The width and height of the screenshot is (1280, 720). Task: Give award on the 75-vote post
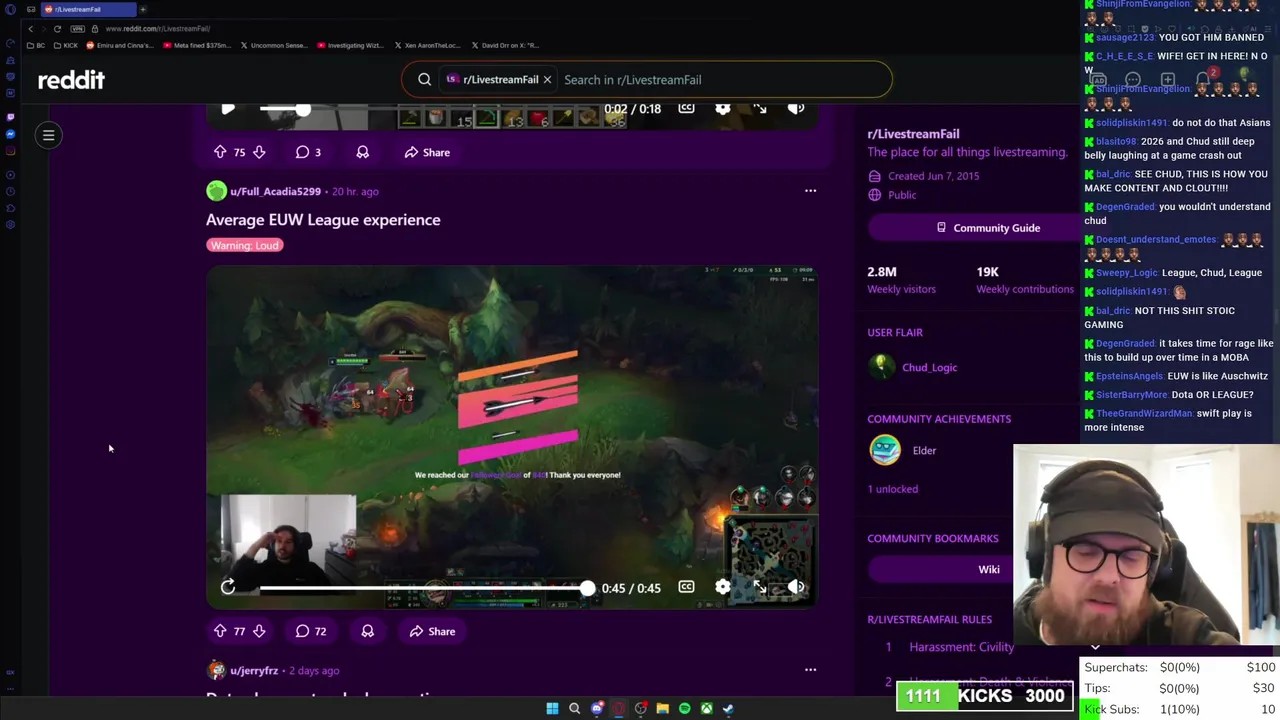[x=362, y=152]
